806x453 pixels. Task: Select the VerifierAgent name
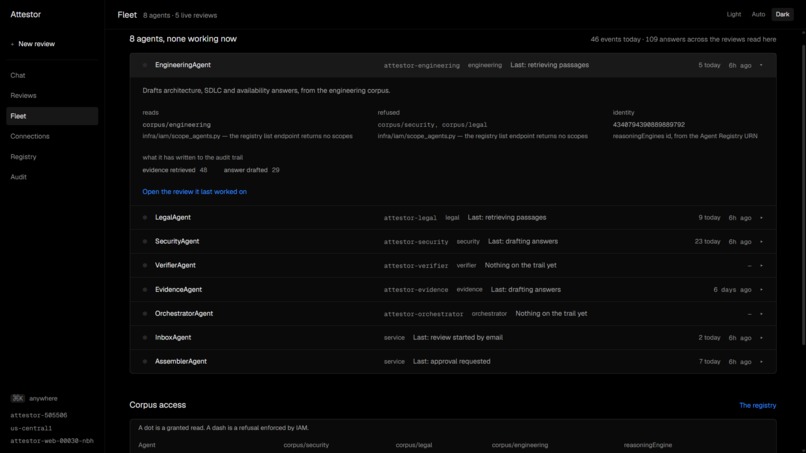click(x=175, y=265)
